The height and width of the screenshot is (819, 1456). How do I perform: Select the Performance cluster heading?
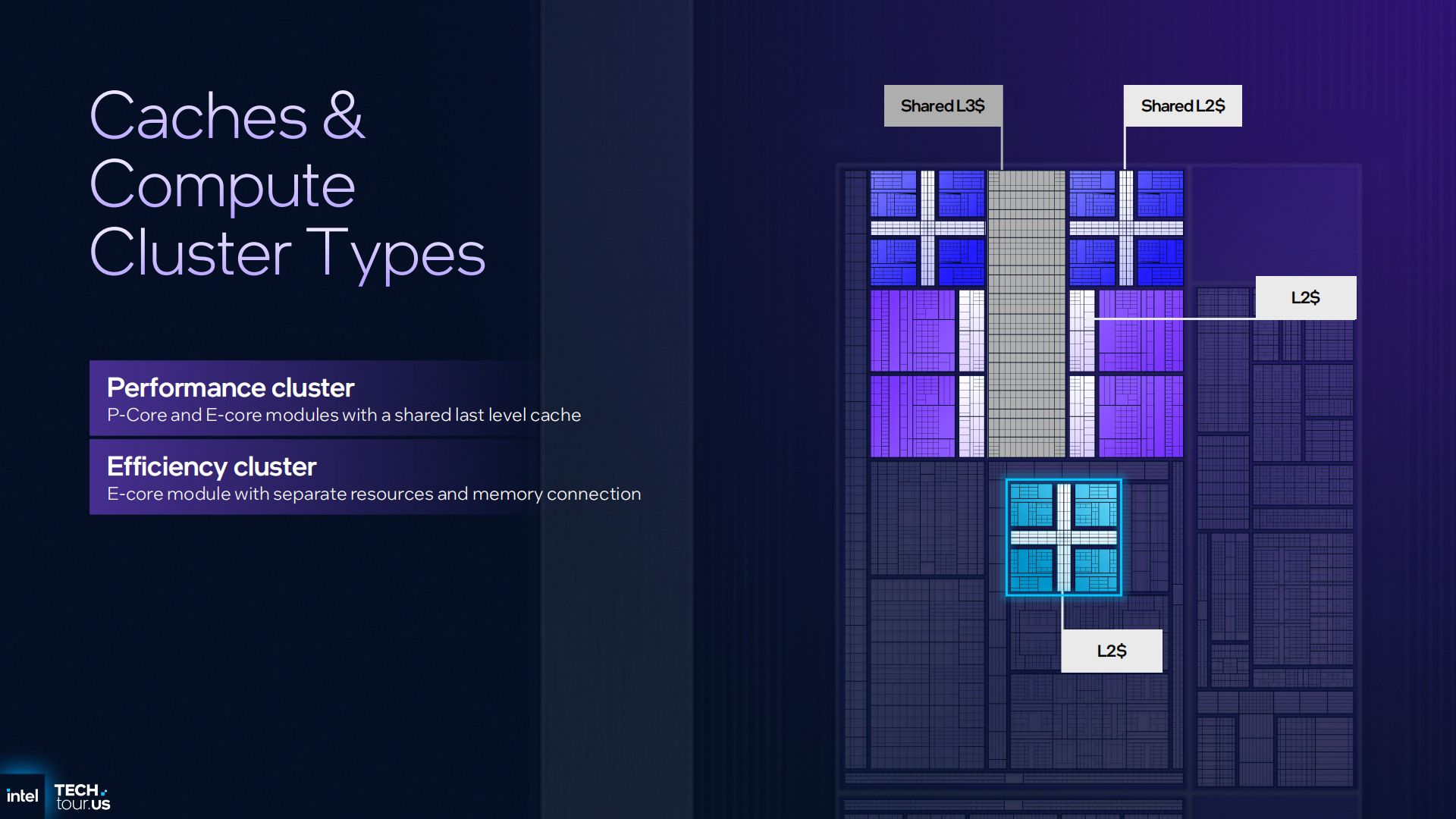coord(231,388)
